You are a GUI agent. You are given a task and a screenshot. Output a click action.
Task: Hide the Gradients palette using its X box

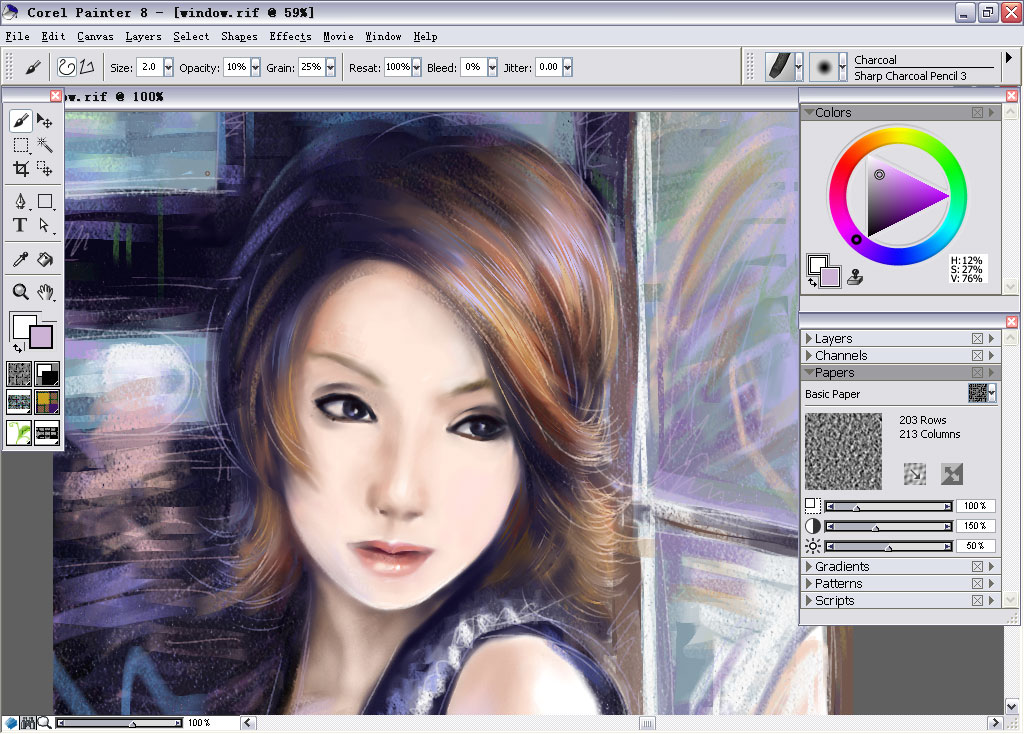(x=977, y=566)
